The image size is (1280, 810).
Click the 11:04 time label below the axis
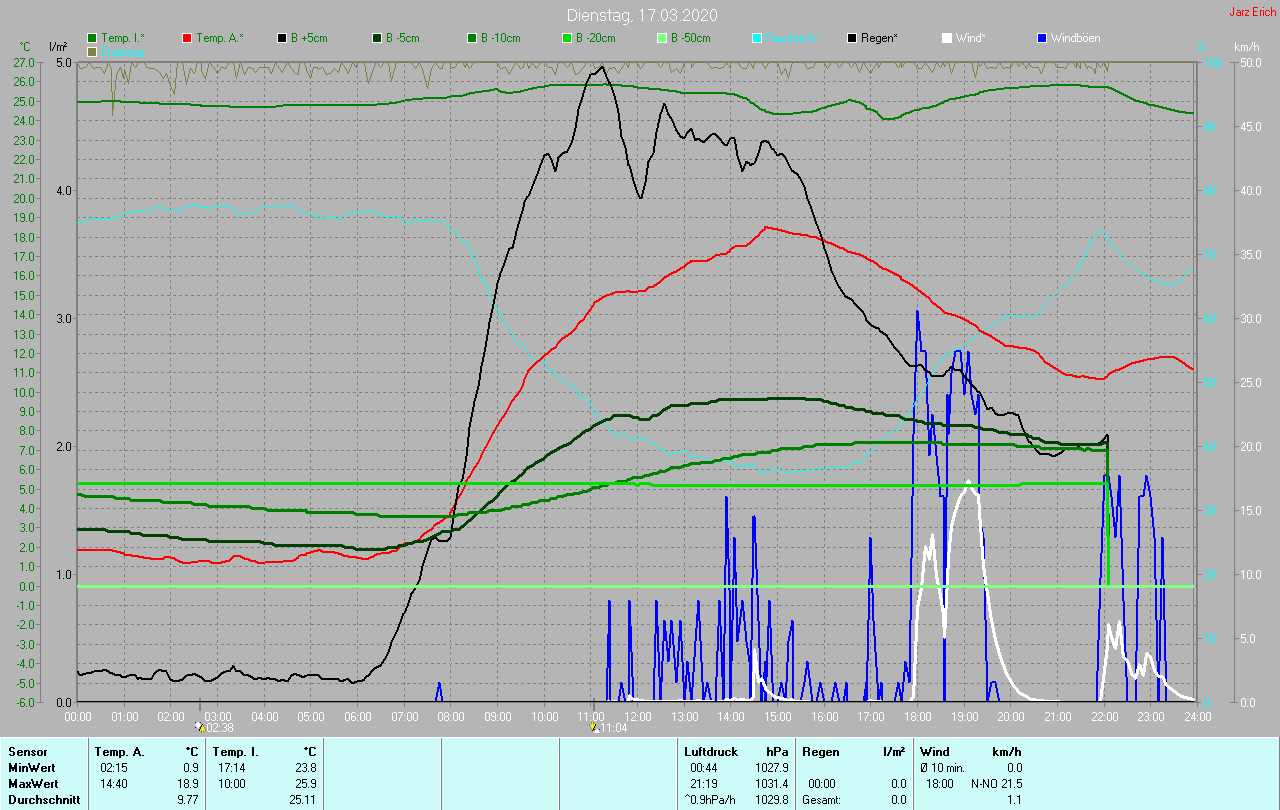614,728
